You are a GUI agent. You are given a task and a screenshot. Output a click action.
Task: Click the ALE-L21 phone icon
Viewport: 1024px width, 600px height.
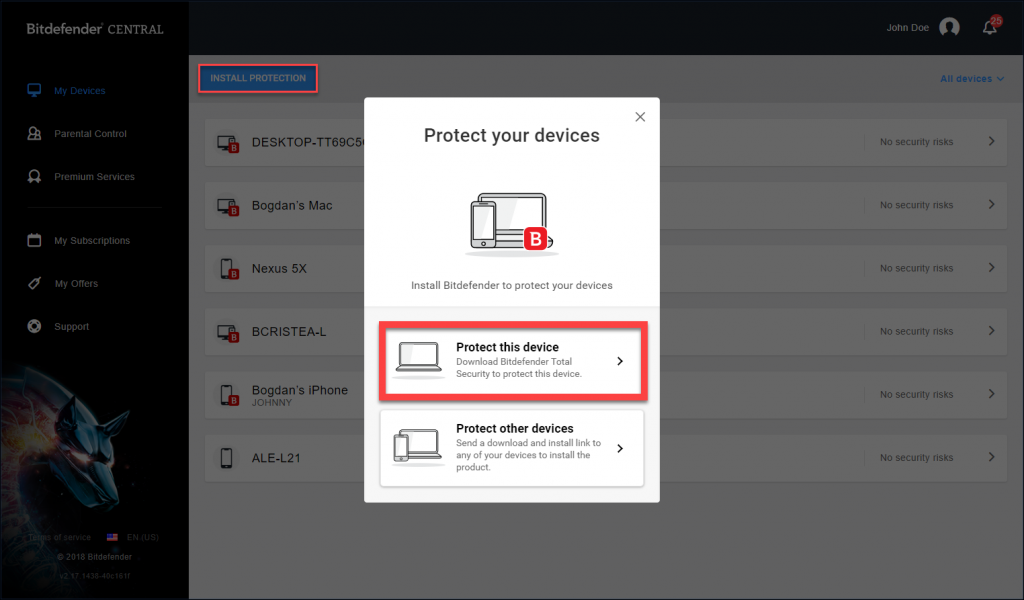(x=227, y=458)
